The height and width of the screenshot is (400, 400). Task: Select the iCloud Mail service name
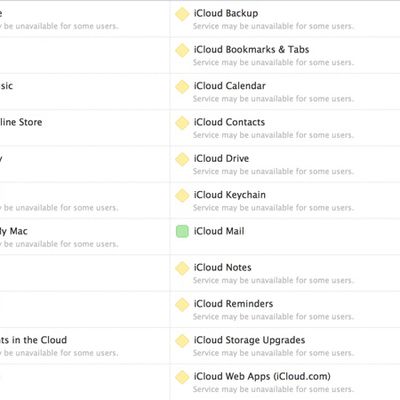tap(219, 231)
